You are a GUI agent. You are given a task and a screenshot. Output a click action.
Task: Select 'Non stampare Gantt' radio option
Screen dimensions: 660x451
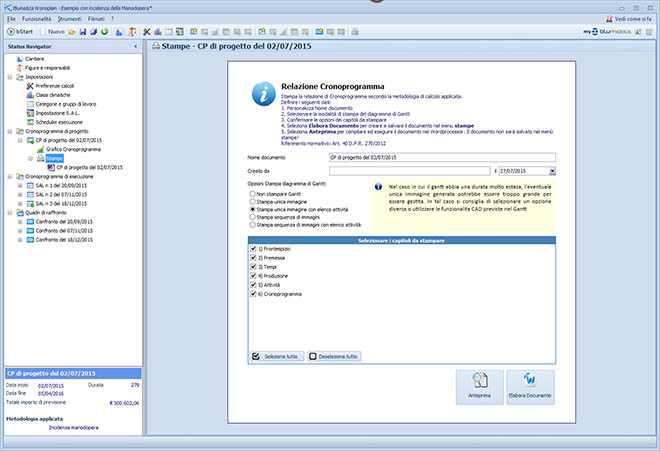[254, 191]
